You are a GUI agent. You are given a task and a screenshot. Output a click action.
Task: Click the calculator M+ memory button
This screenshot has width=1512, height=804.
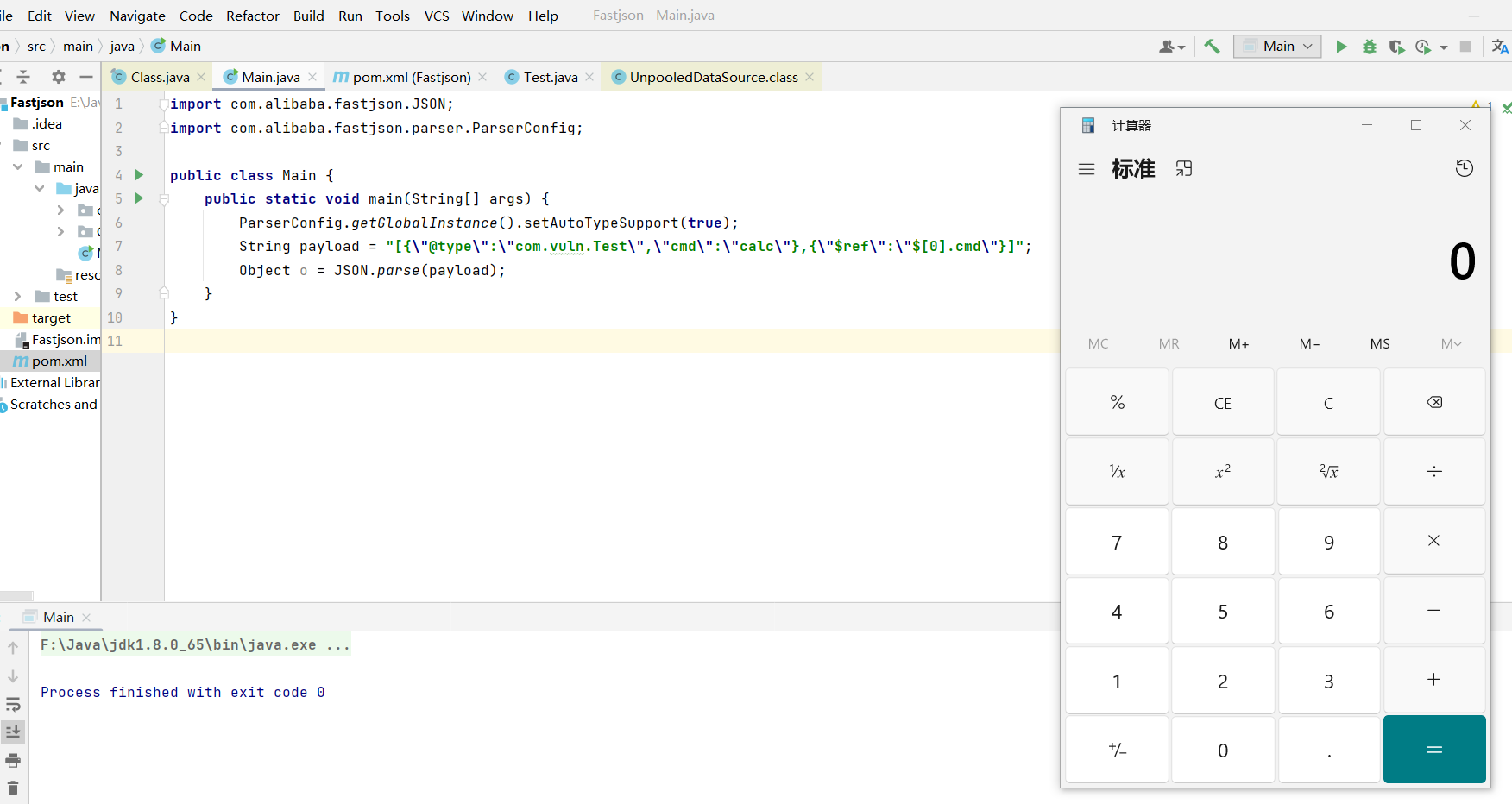[1238, 343]
